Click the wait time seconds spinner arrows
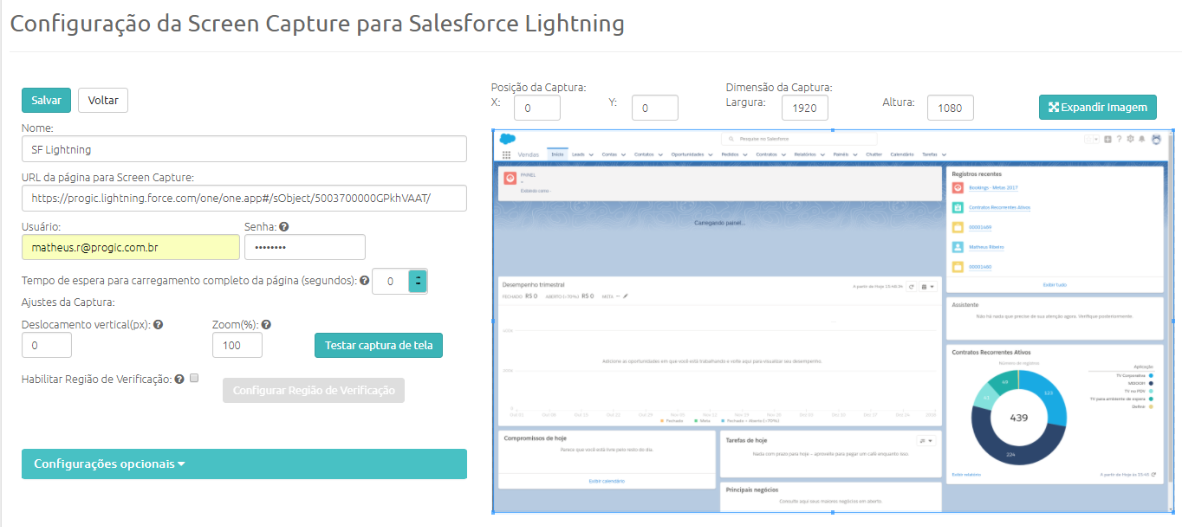1182x527 pixels. coord(418,281)
